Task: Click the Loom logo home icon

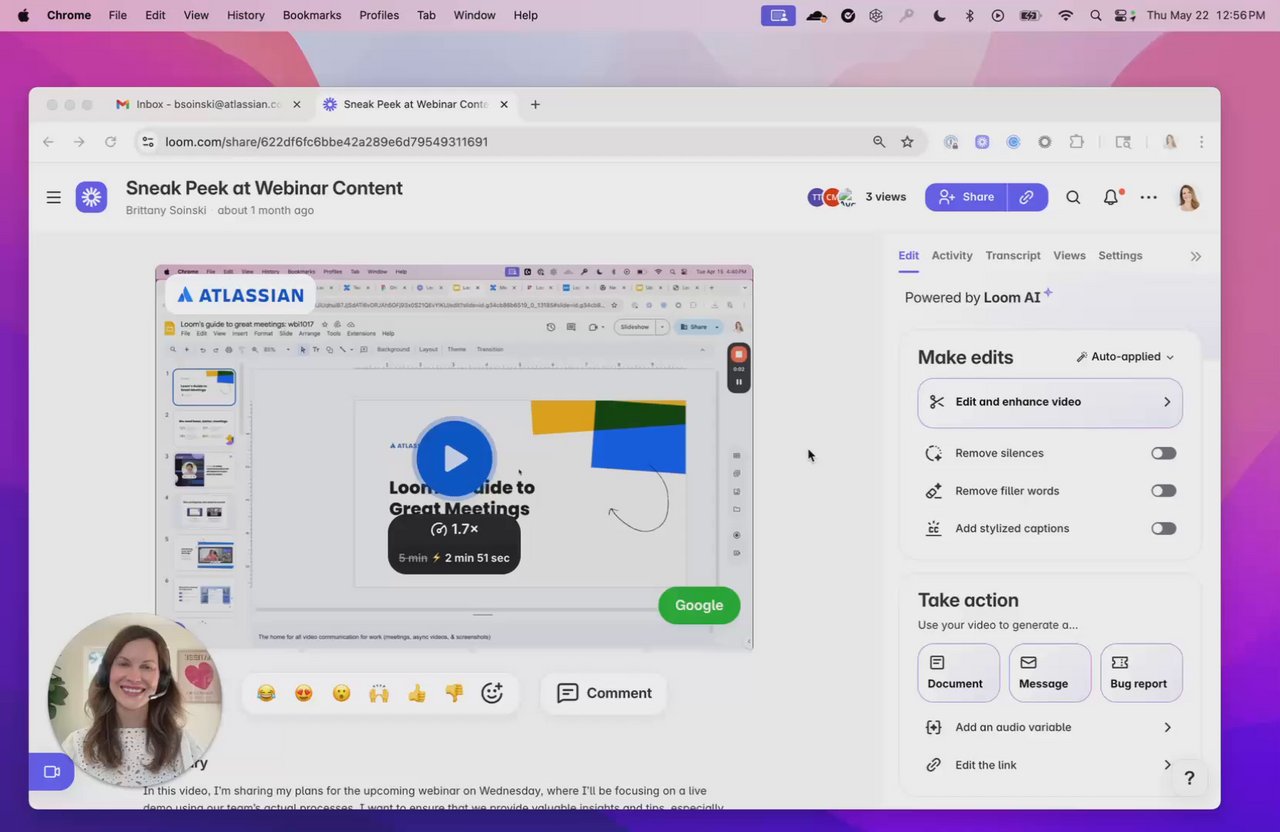Action: (x=91, y=197)
